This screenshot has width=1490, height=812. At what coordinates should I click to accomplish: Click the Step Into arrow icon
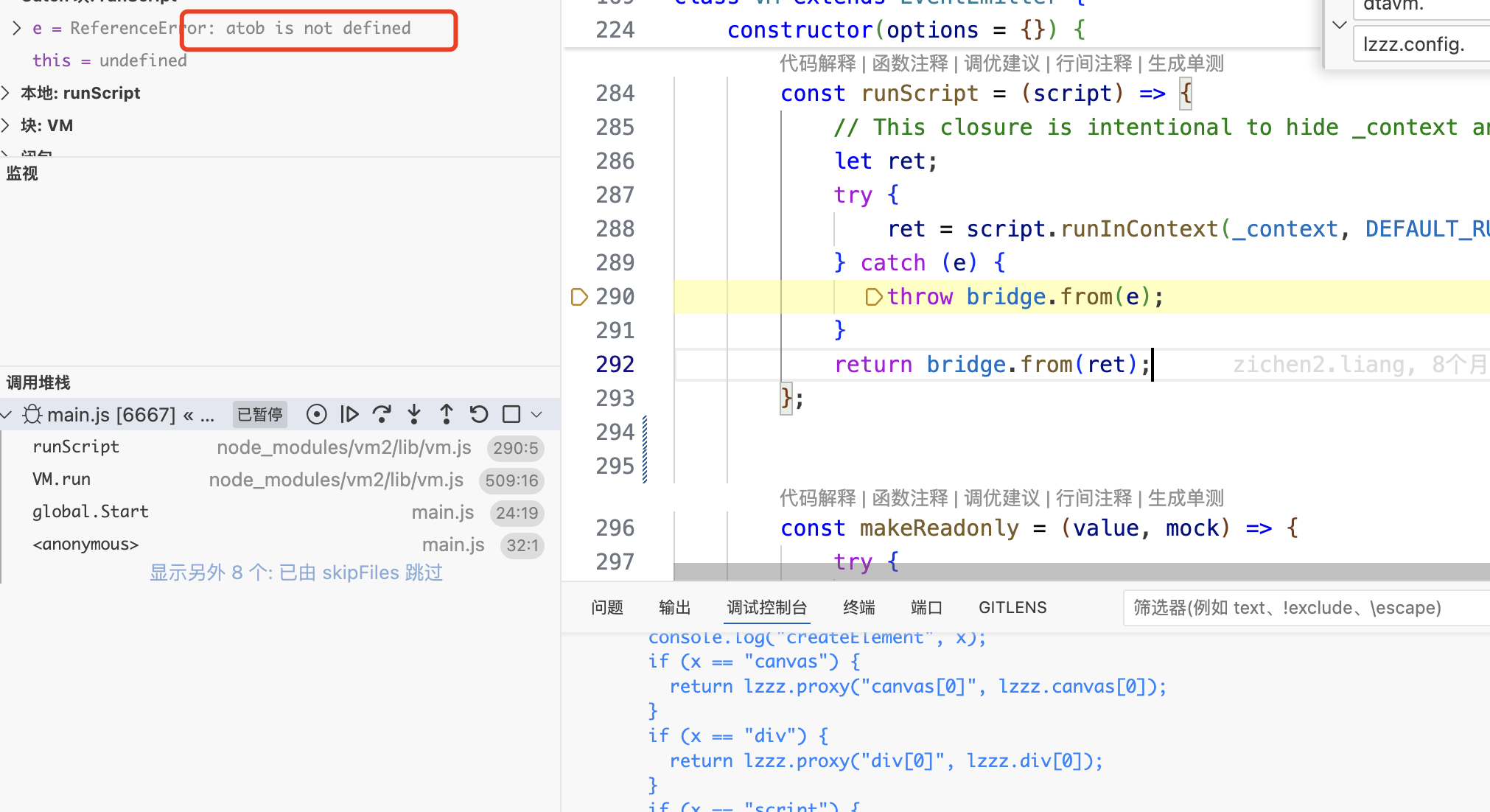click(x=414, y=415)
